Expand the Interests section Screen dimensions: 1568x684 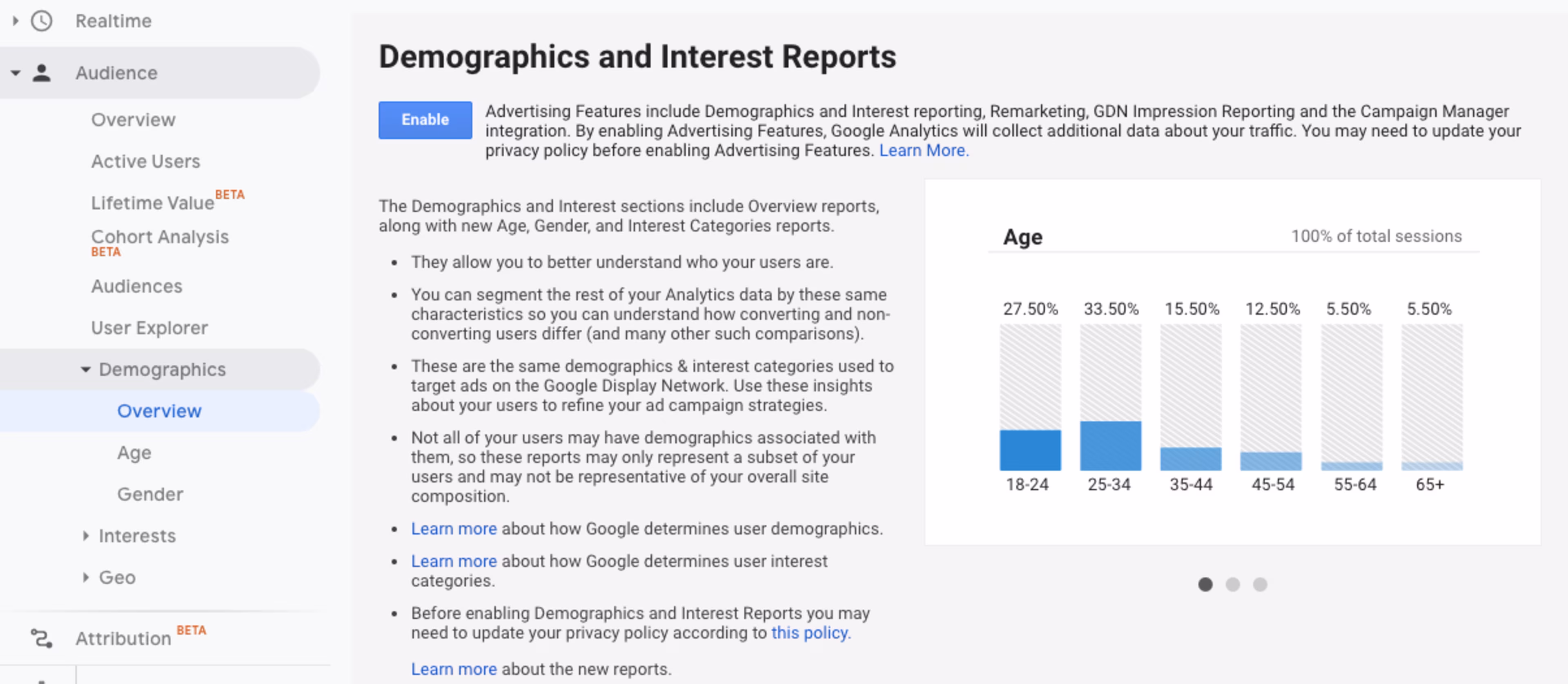point(137,535)
